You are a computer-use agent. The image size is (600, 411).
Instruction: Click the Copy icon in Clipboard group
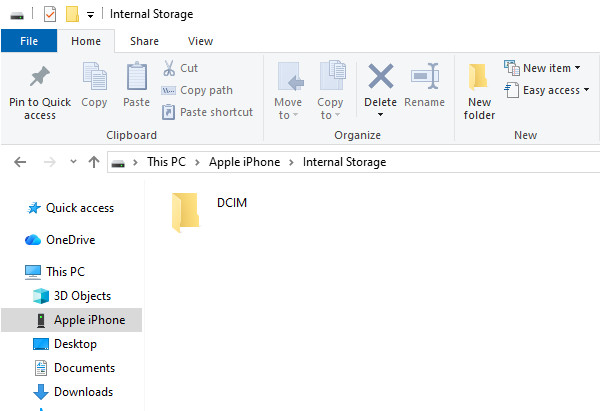pos(95,76)
